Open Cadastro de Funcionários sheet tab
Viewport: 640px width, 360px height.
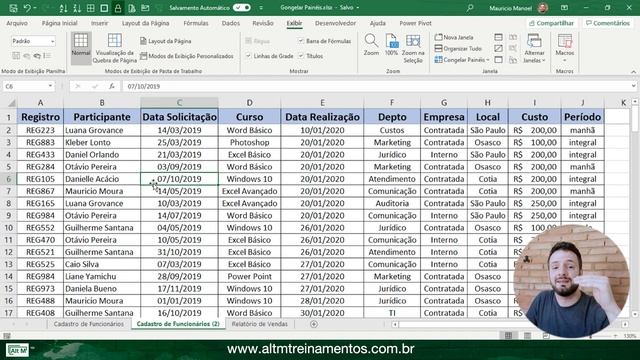coord(89,324)
